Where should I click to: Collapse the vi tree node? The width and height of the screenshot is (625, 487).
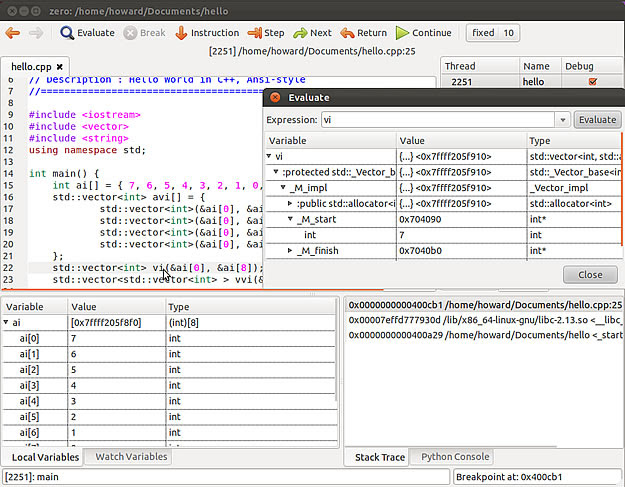(269, 156)
